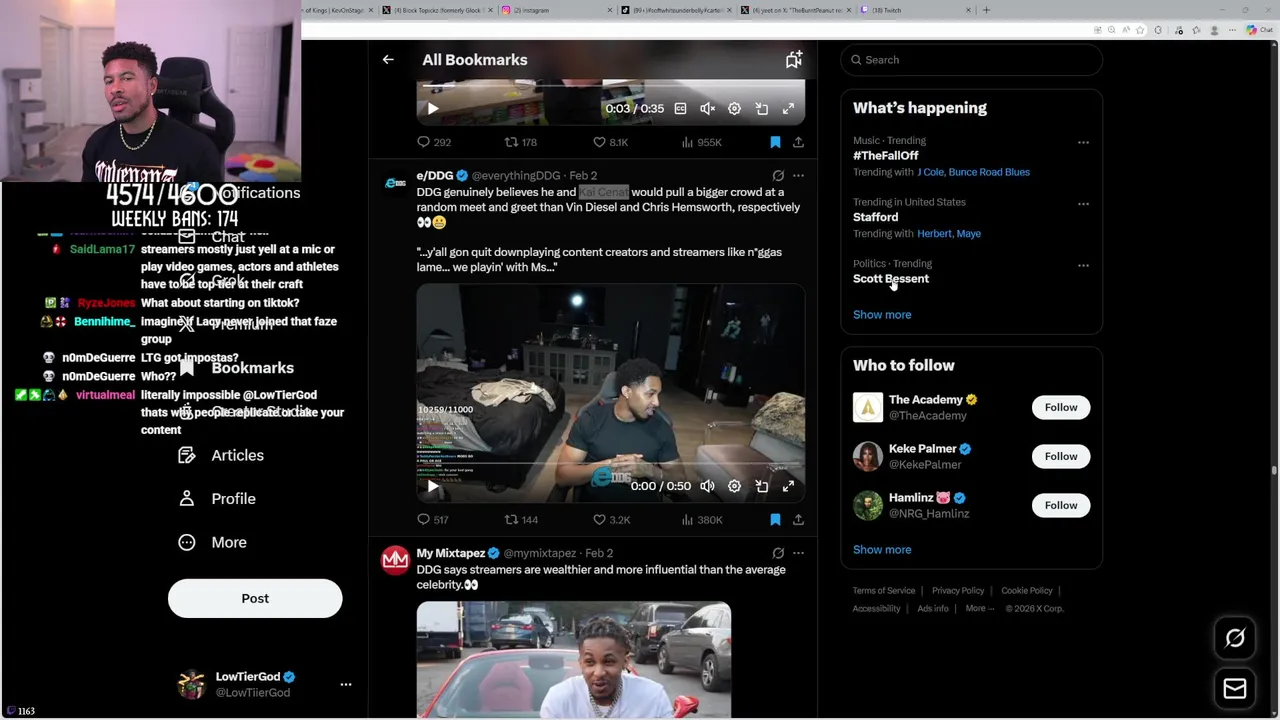Follow The Academy account

1061,407
